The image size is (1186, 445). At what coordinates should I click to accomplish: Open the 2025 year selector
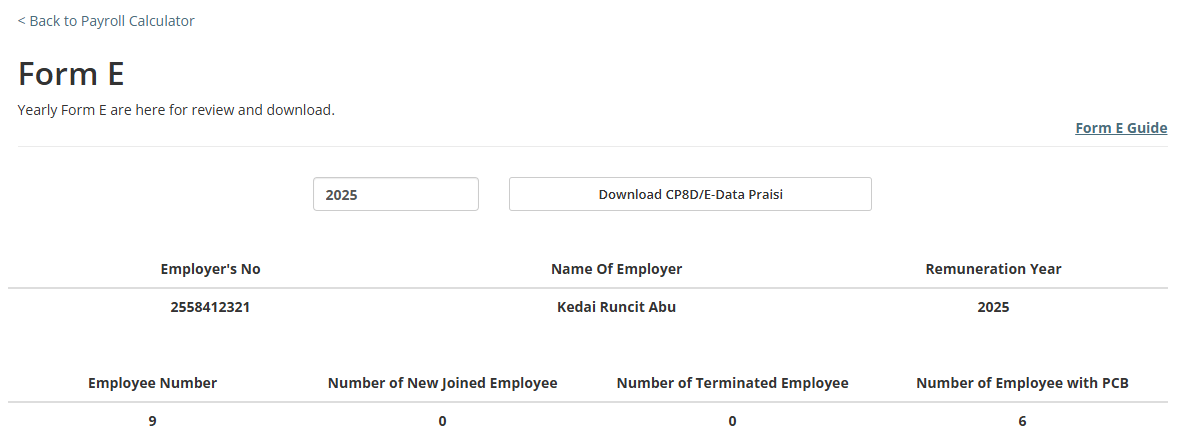[396, 195]
